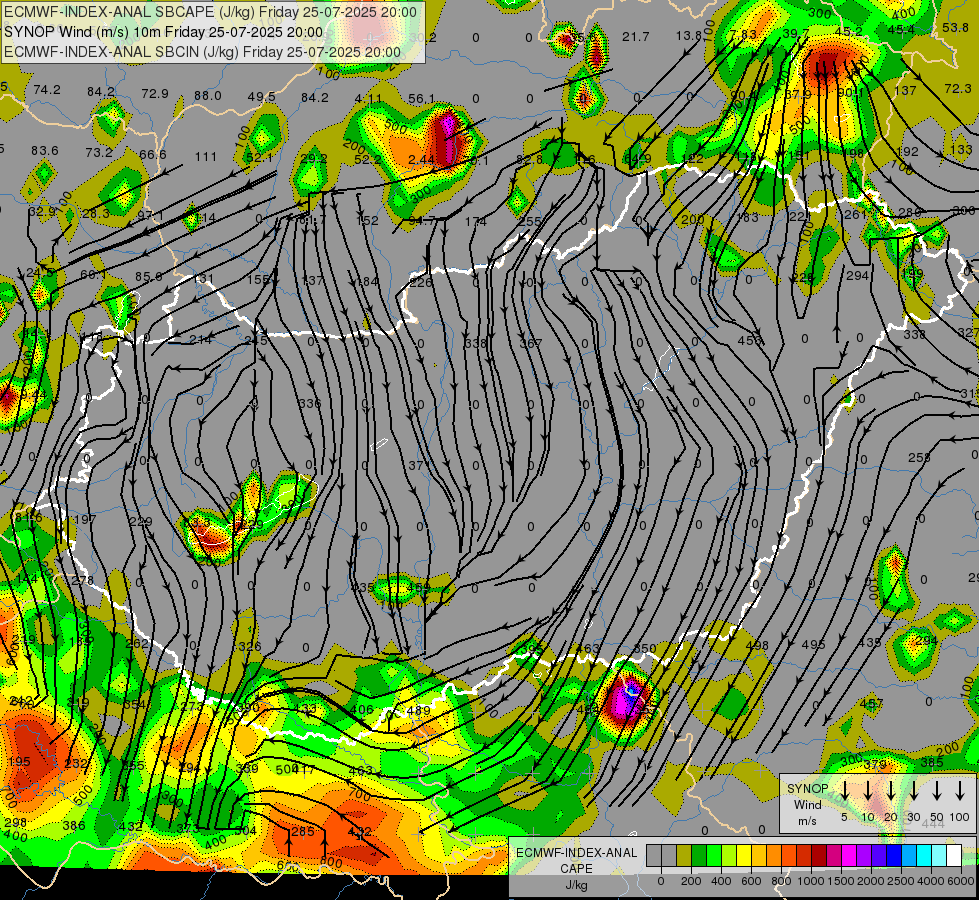Image resolution: width=979 pixels, height=900 pixels.
Task: Click the map value 278
Action: 82,580
